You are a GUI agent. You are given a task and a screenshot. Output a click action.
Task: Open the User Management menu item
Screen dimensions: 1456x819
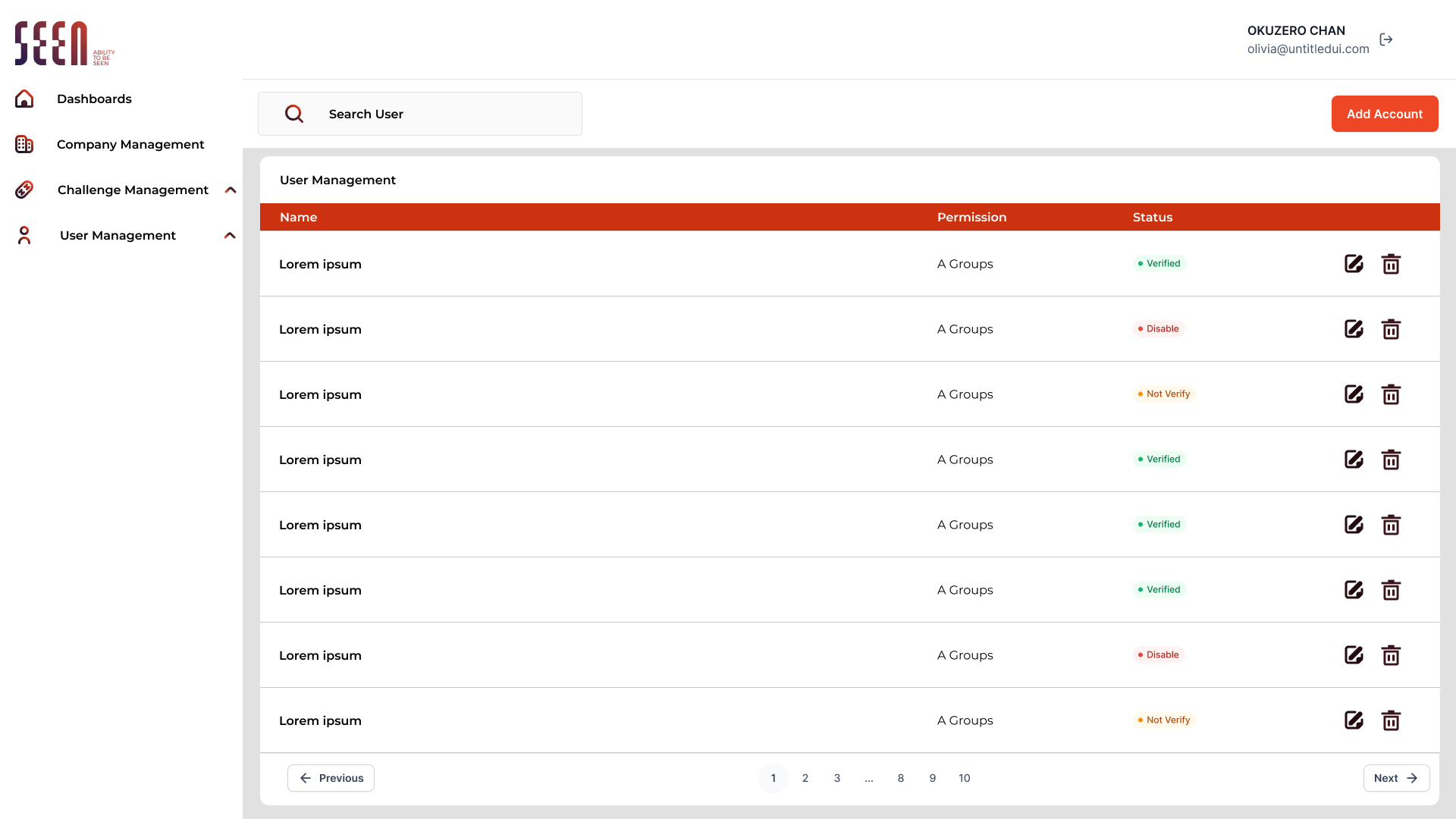coord(118,235)
